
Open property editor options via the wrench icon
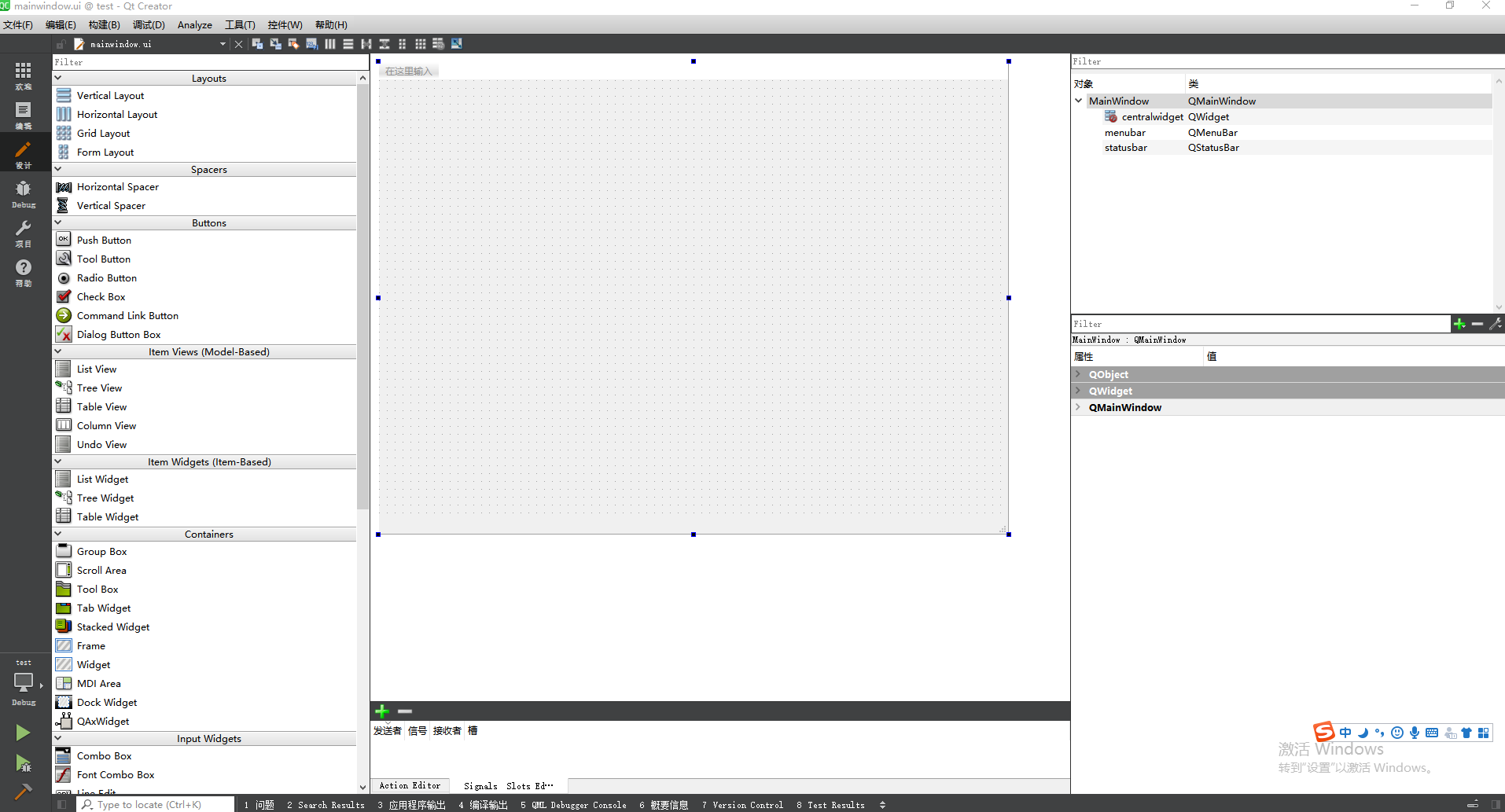tap(1496, 323)
